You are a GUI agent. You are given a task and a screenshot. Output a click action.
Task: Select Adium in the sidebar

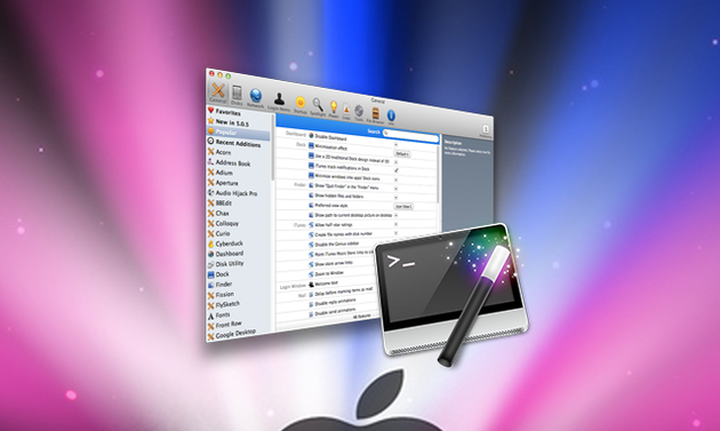click(x=220, y=173)
